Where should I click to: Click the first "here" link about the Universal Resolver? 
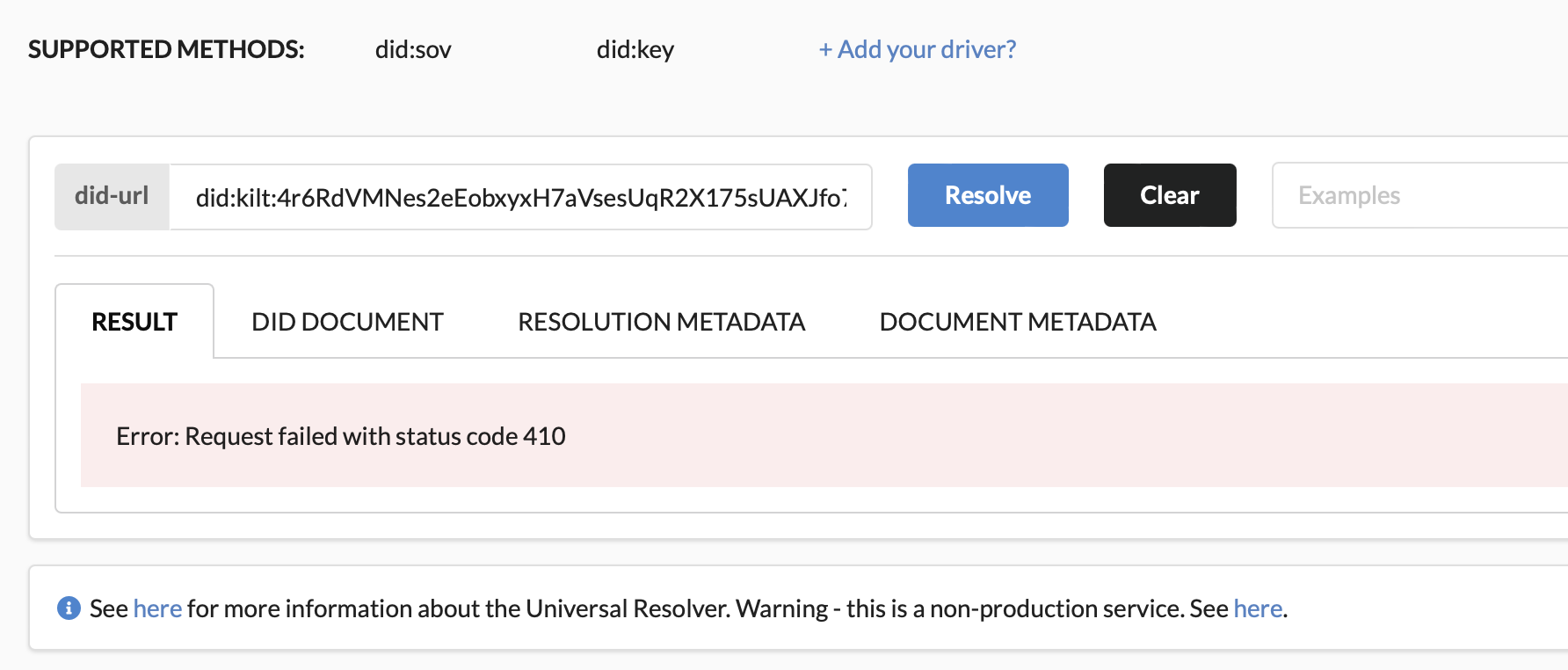[157, 608]
